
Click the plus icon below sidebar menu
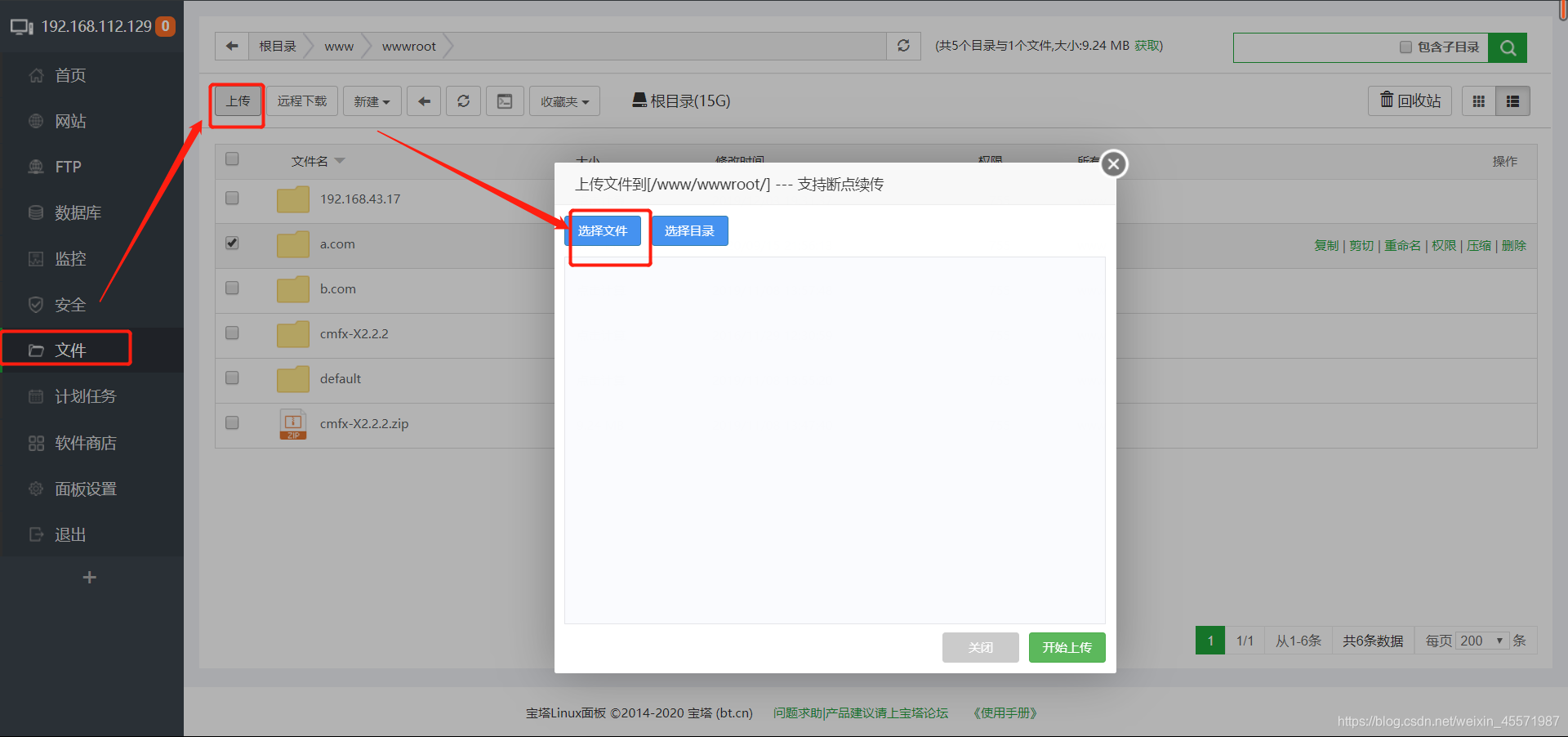90,578
